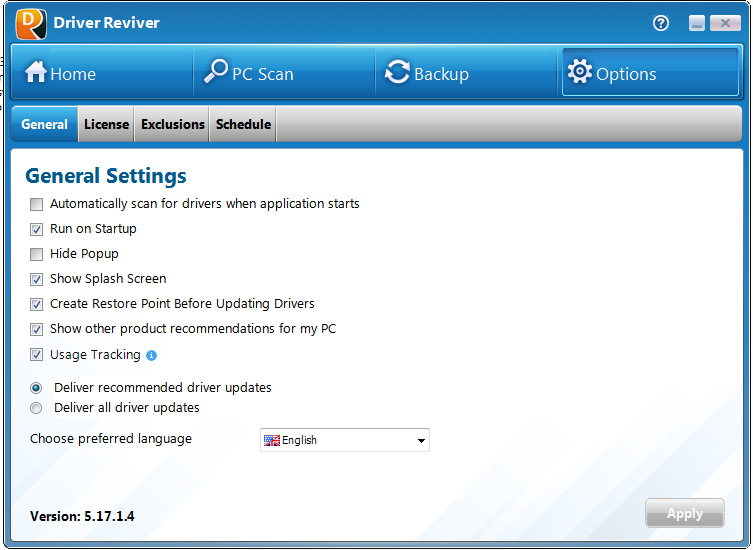Screen dimensions: 753x550
Task: Click the Usage Tracking info icon
Action: pyautogui.click(x=151, y=355)
